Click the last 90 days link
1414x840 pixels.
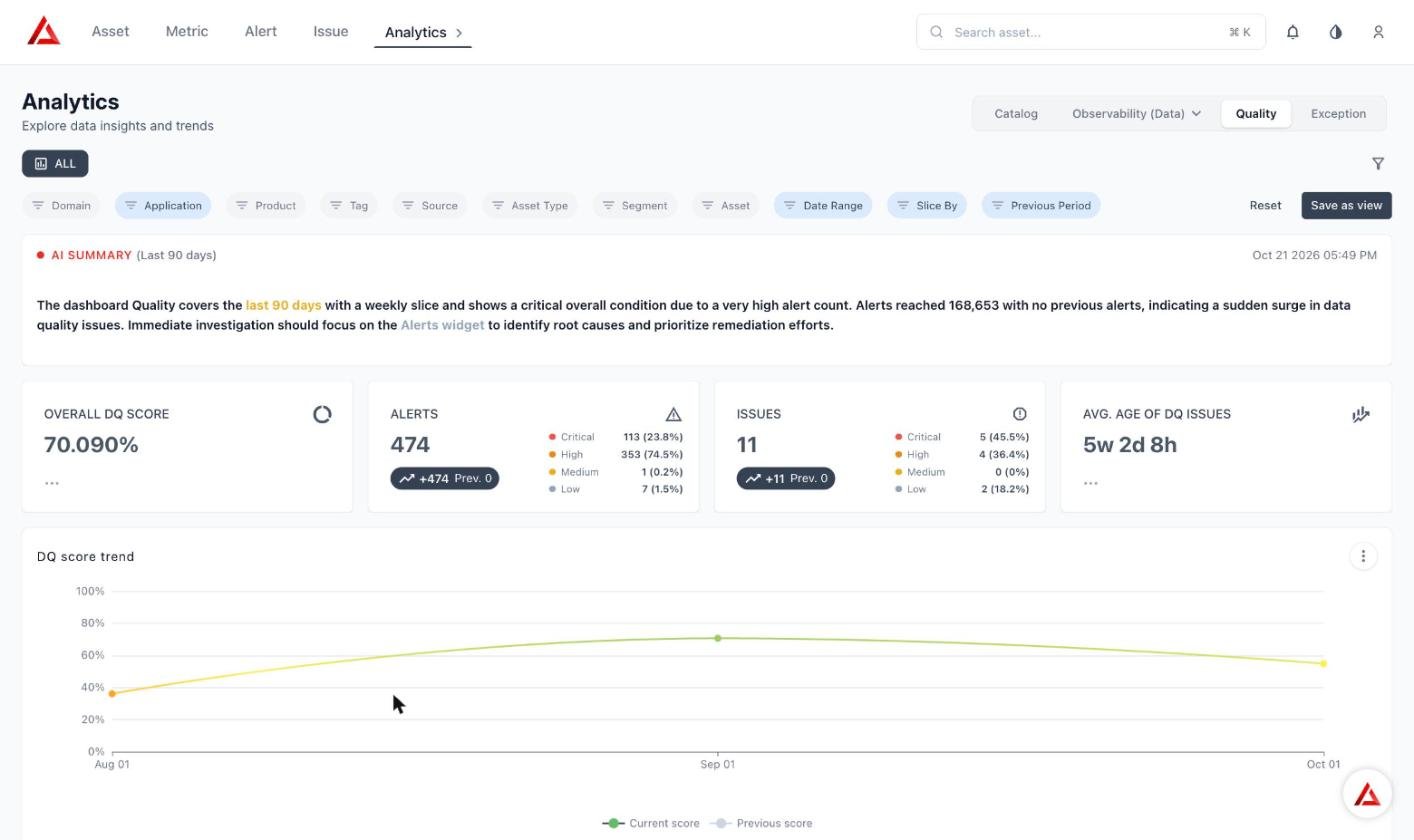click(x=283, y=305)
